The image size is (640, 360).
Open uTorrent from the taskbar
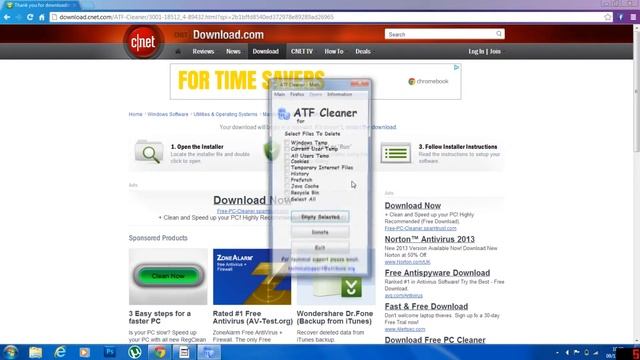click(x=134, y=352)
